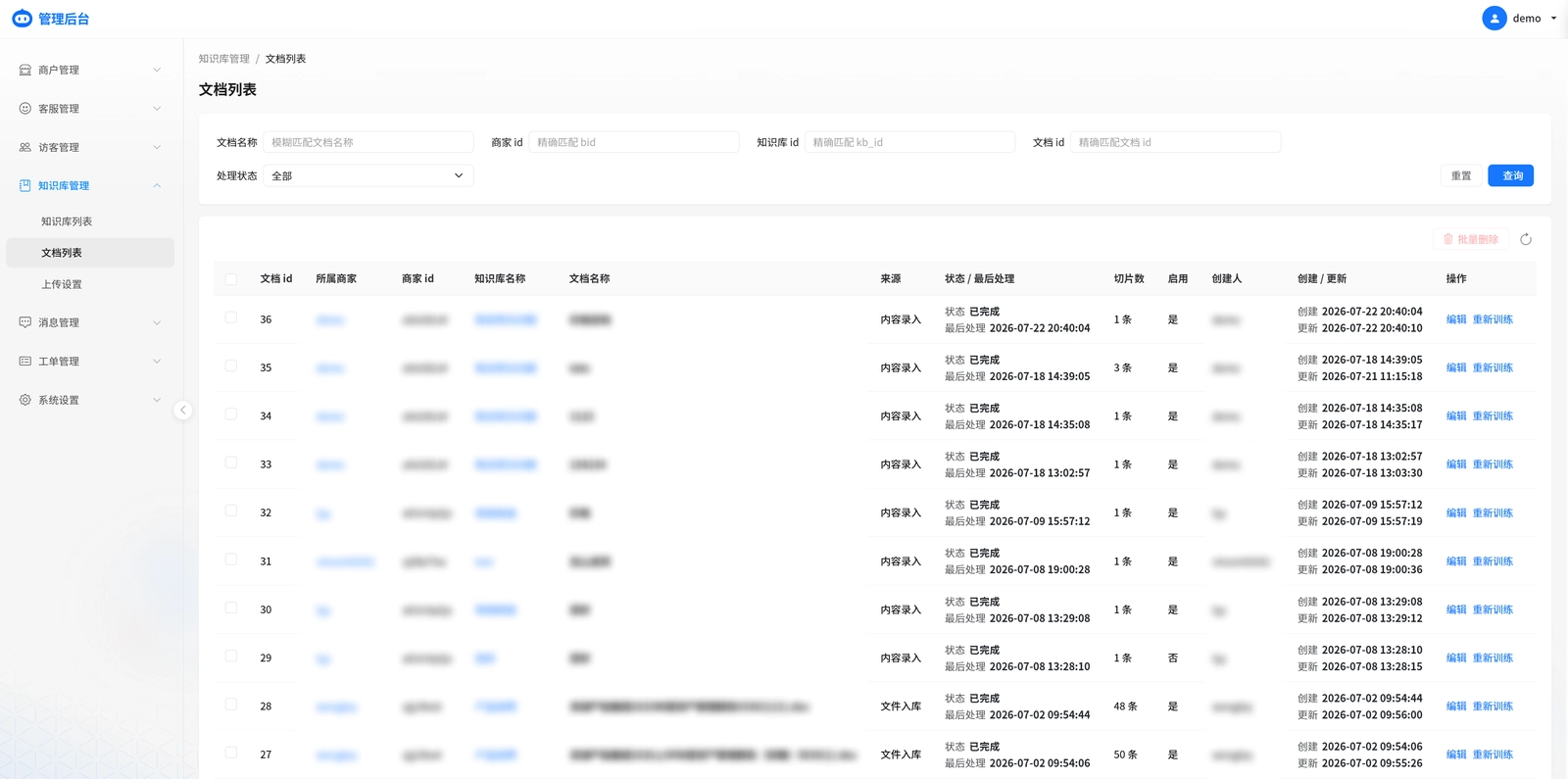Click 知识库管理 breadcrumb link
Image resolution: width=1568 pixels, height=779 pixels.
[224, 59]
